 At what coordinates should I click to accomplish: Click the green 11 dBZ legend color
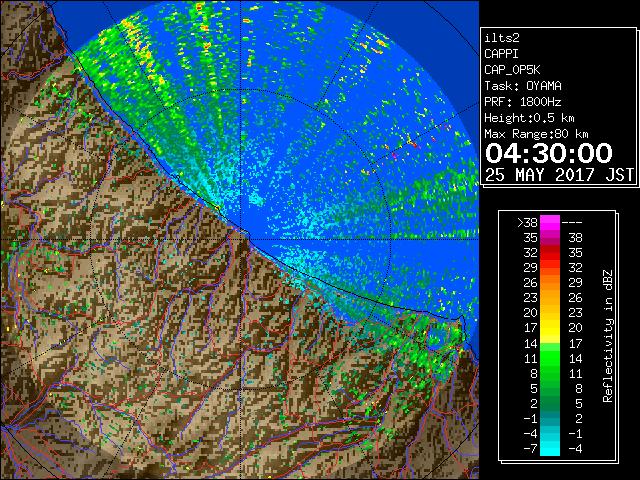coord(550,358)
